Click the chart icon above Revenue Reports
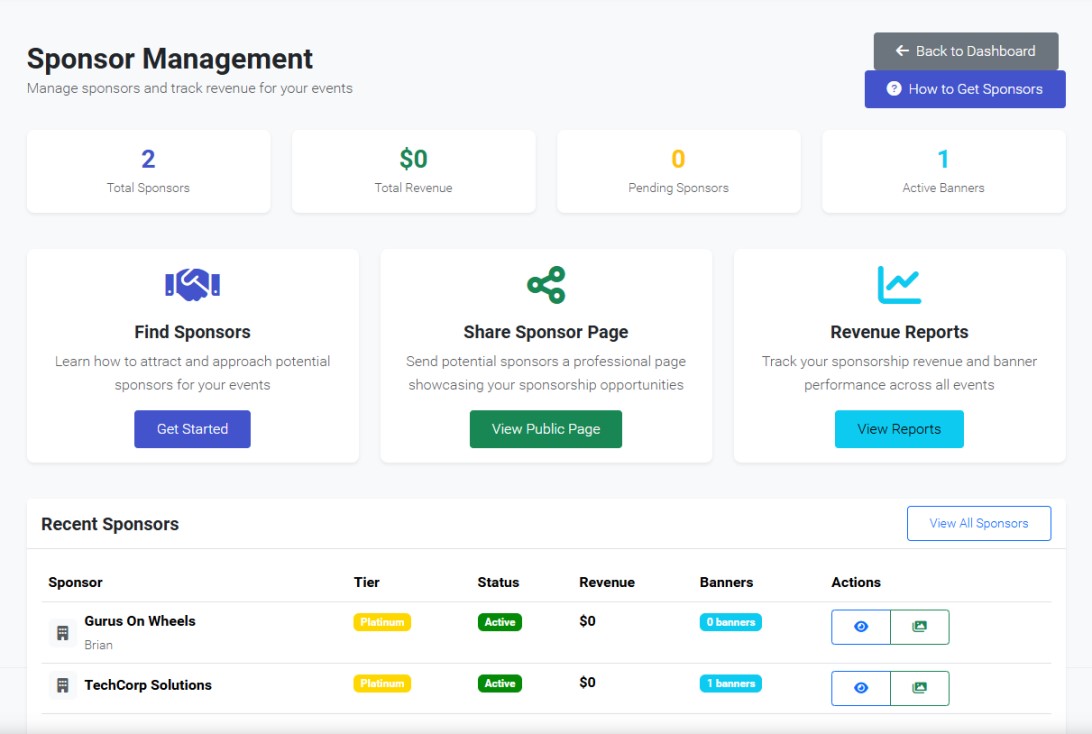Viewport: 1092px width, 734px height. pyautogui.click(x=898, y=285)
